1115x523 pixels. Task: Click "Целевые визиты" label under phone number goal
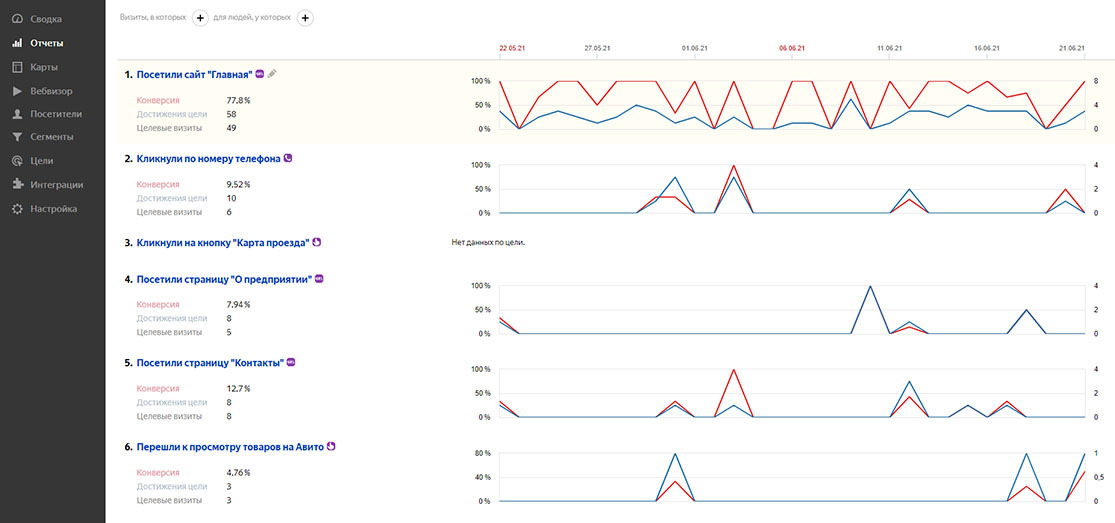tap(169, 212)
